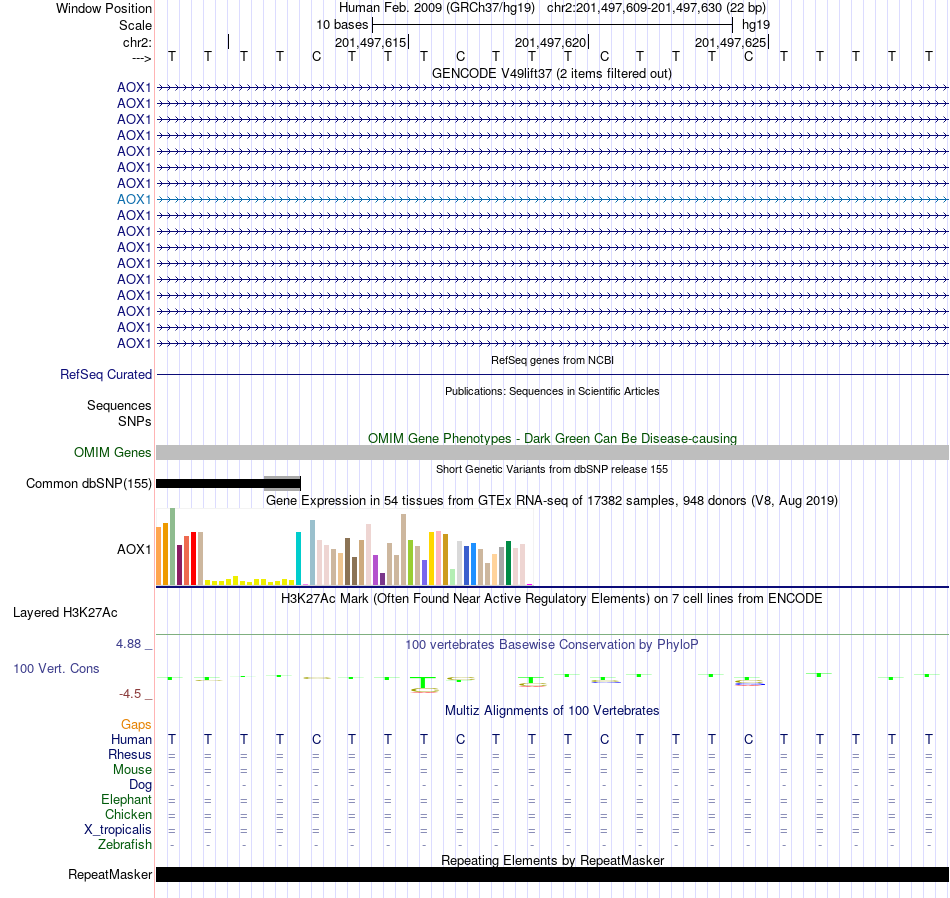Click the OMIM Genes label
The height and width of the screenshot is (898, 950).
pos(112,453)
